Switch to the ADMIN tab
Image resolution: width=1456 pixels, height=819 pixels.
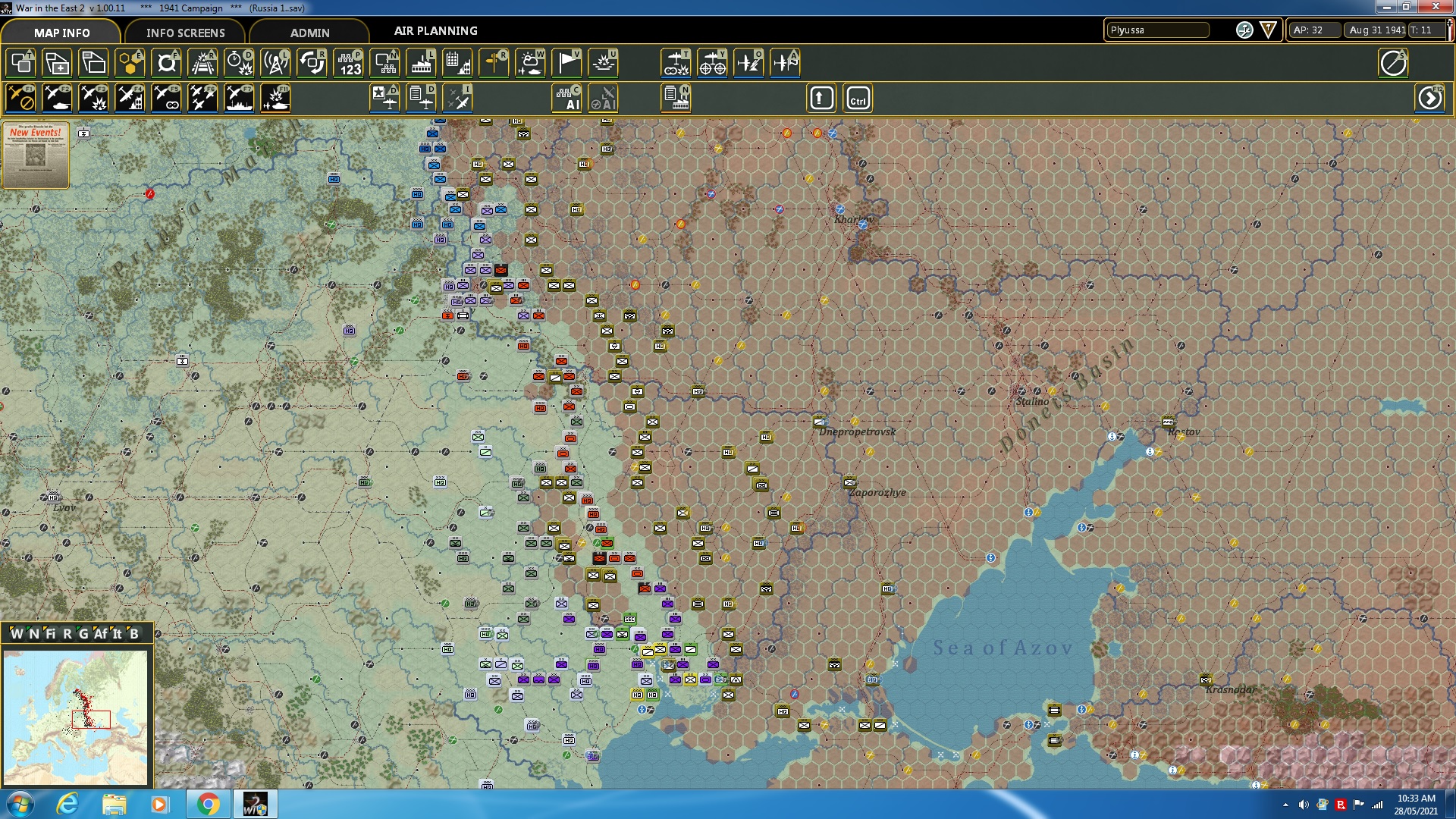(x=309, y=33)
